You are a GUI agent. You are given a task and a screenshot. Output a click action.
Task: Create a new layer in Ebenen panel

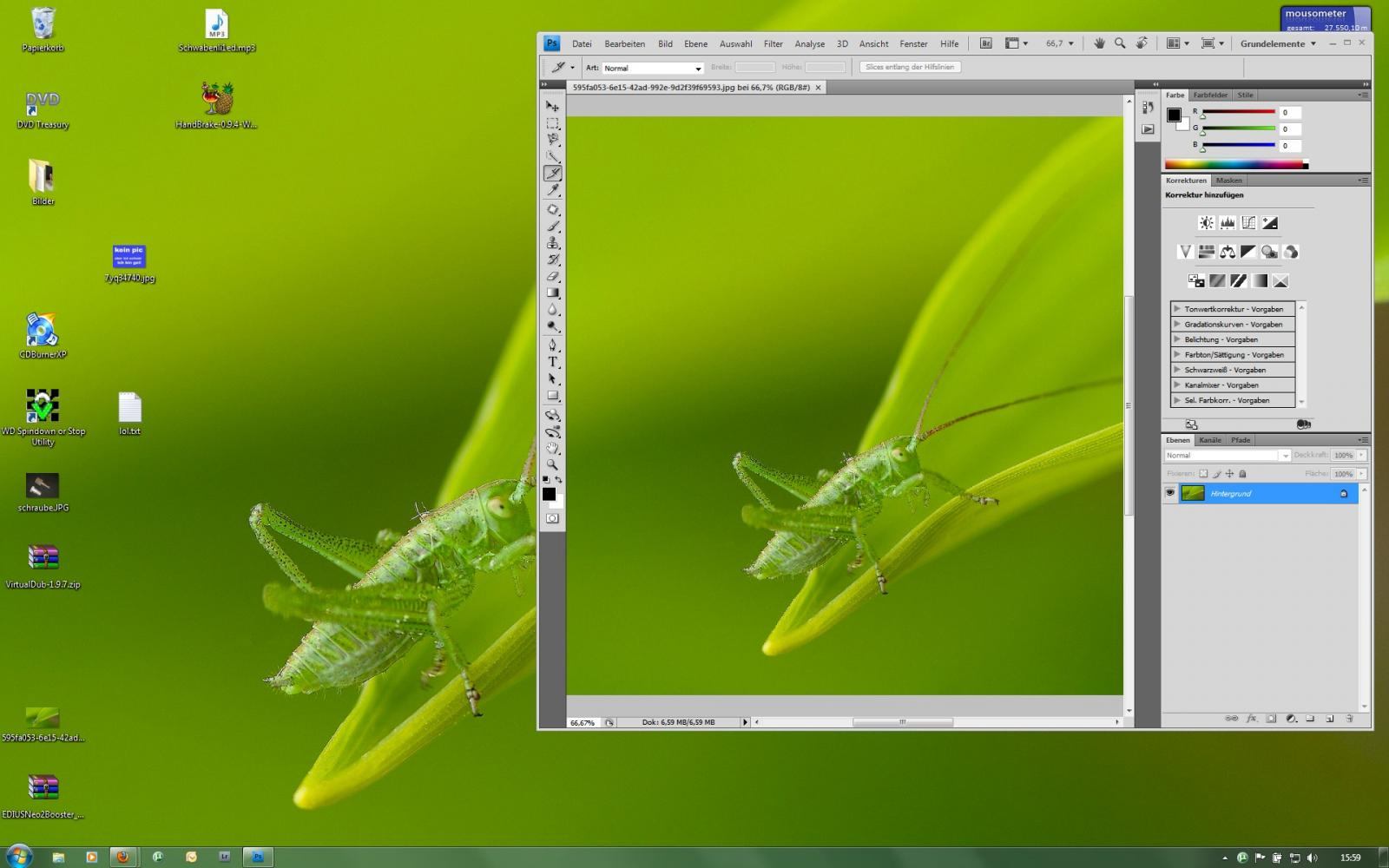[1329, 719]
